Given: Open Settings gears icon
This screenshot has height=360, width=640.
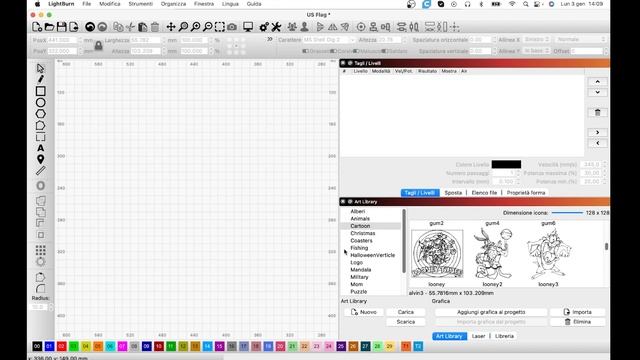Looking at the screenshot, I should 264,27.
